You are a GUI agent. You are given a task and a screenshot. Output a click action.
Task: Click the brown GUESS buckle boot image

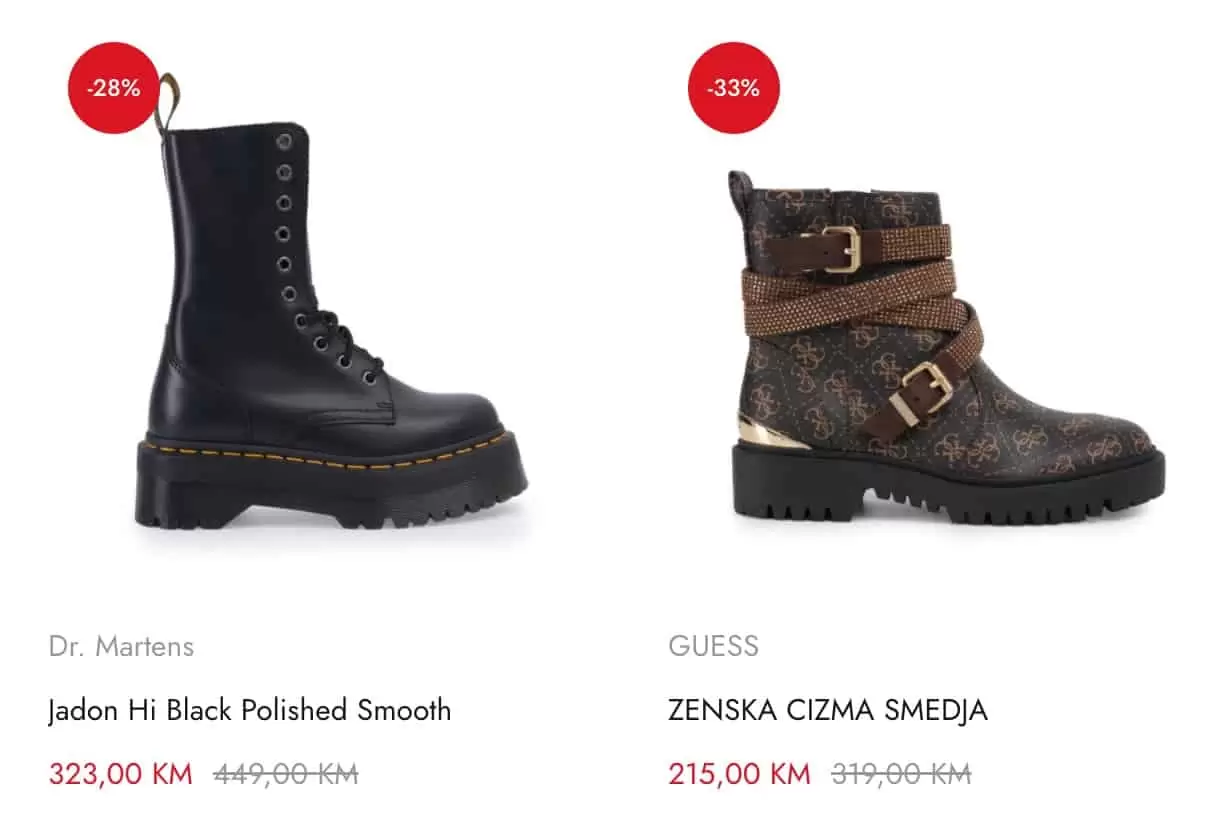pyautogui.click(x=930, y=350)
